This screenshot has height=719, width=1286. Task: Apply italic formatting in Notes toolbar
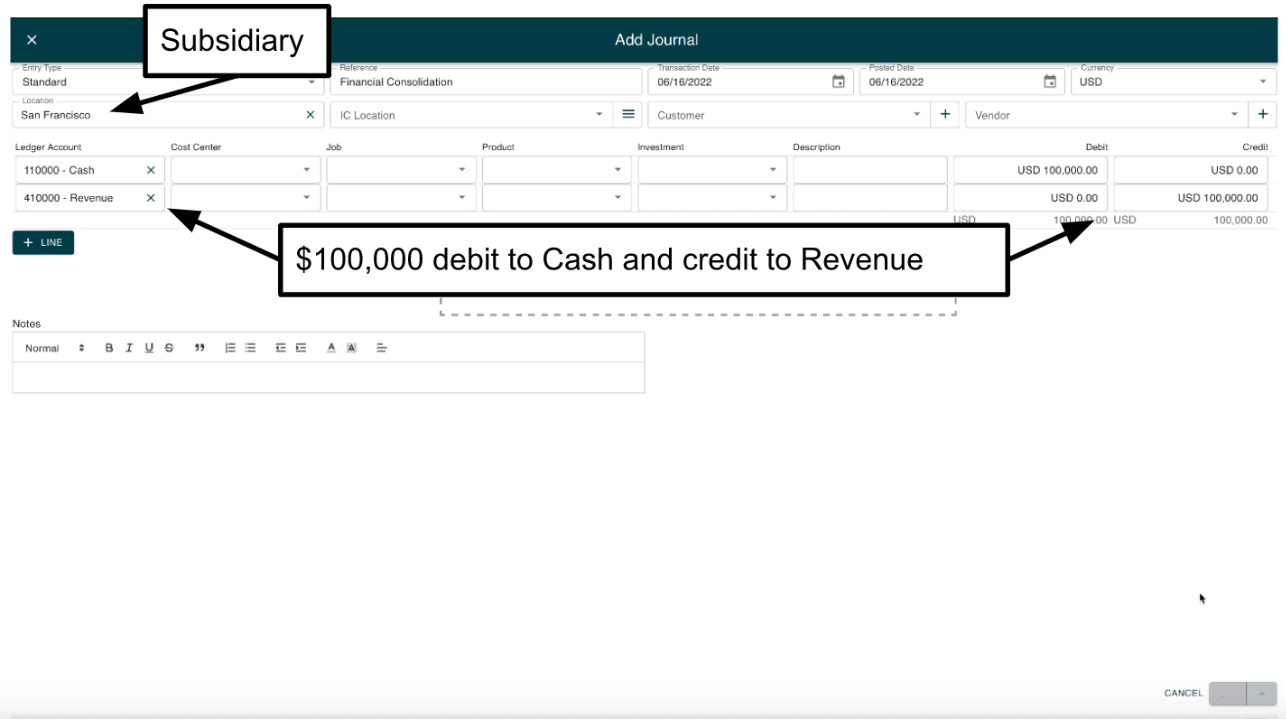tap(128, 347)
